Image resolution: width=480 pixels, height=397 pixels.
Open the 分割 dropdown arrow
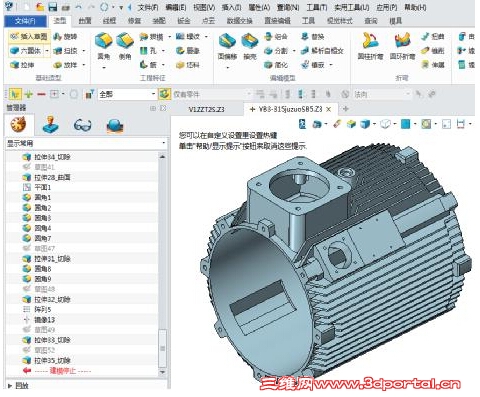pyautogui.click(x=294, y=51)
